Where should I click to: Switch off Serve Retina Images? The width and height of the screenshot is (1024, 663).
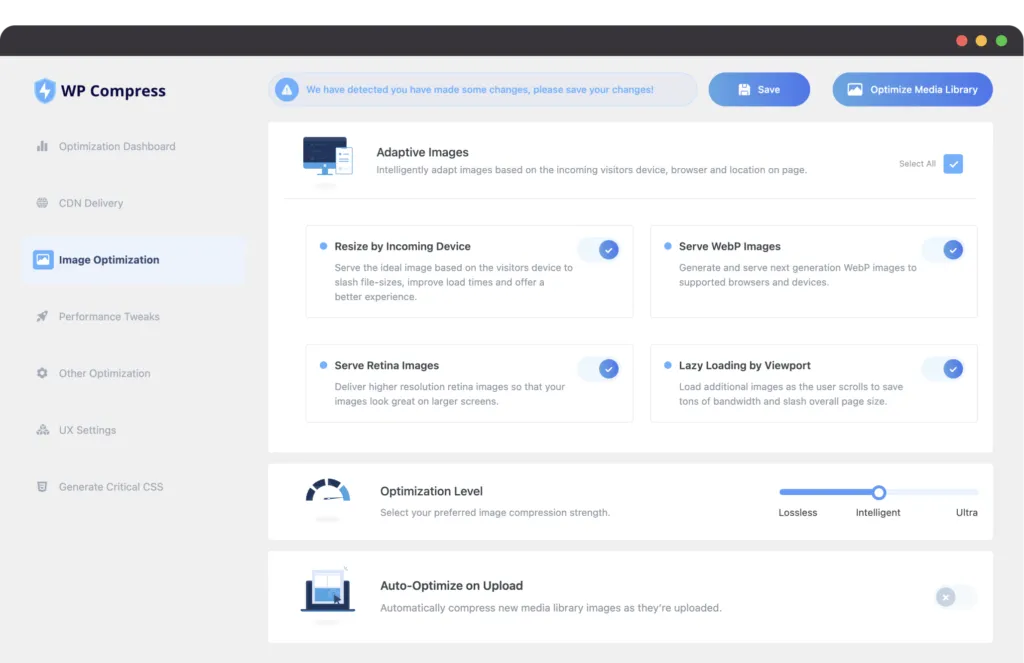(x=600, y=369)
